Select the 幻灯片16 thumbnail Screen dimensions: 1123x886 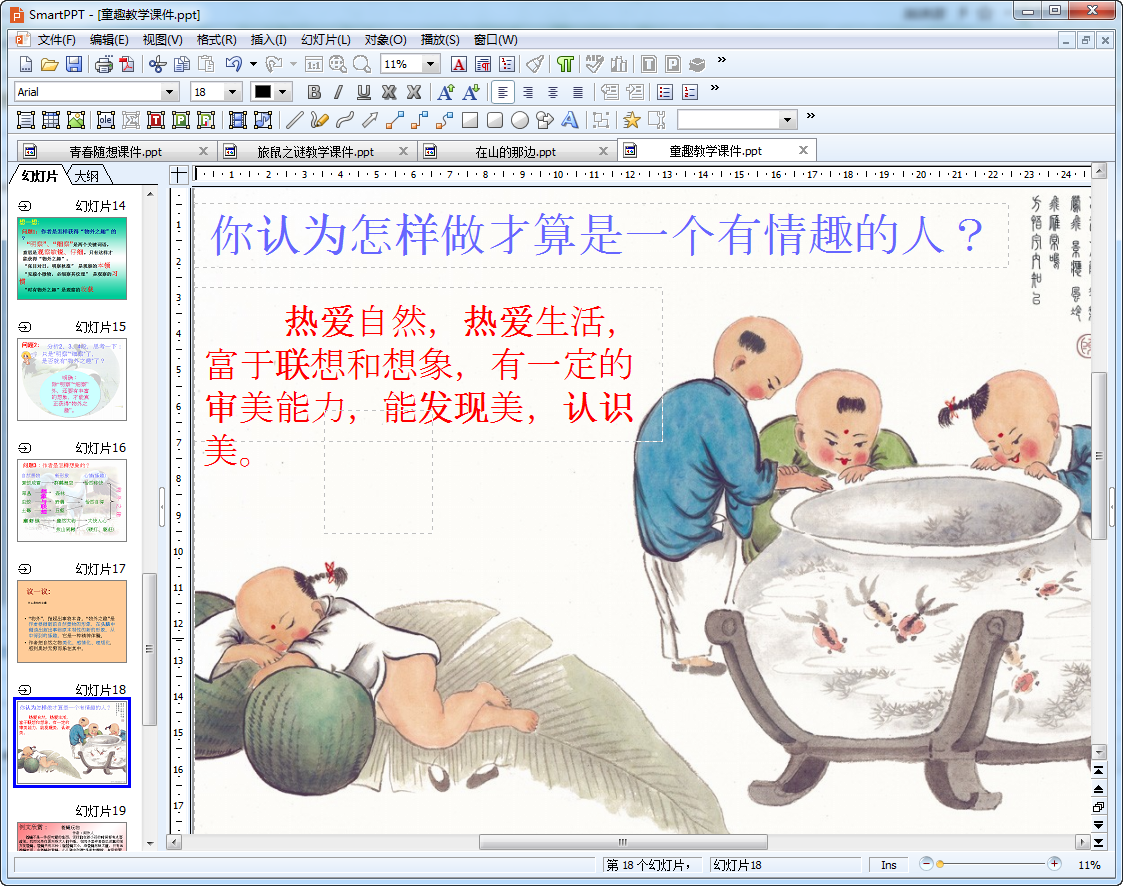click(x=72, y=501)
